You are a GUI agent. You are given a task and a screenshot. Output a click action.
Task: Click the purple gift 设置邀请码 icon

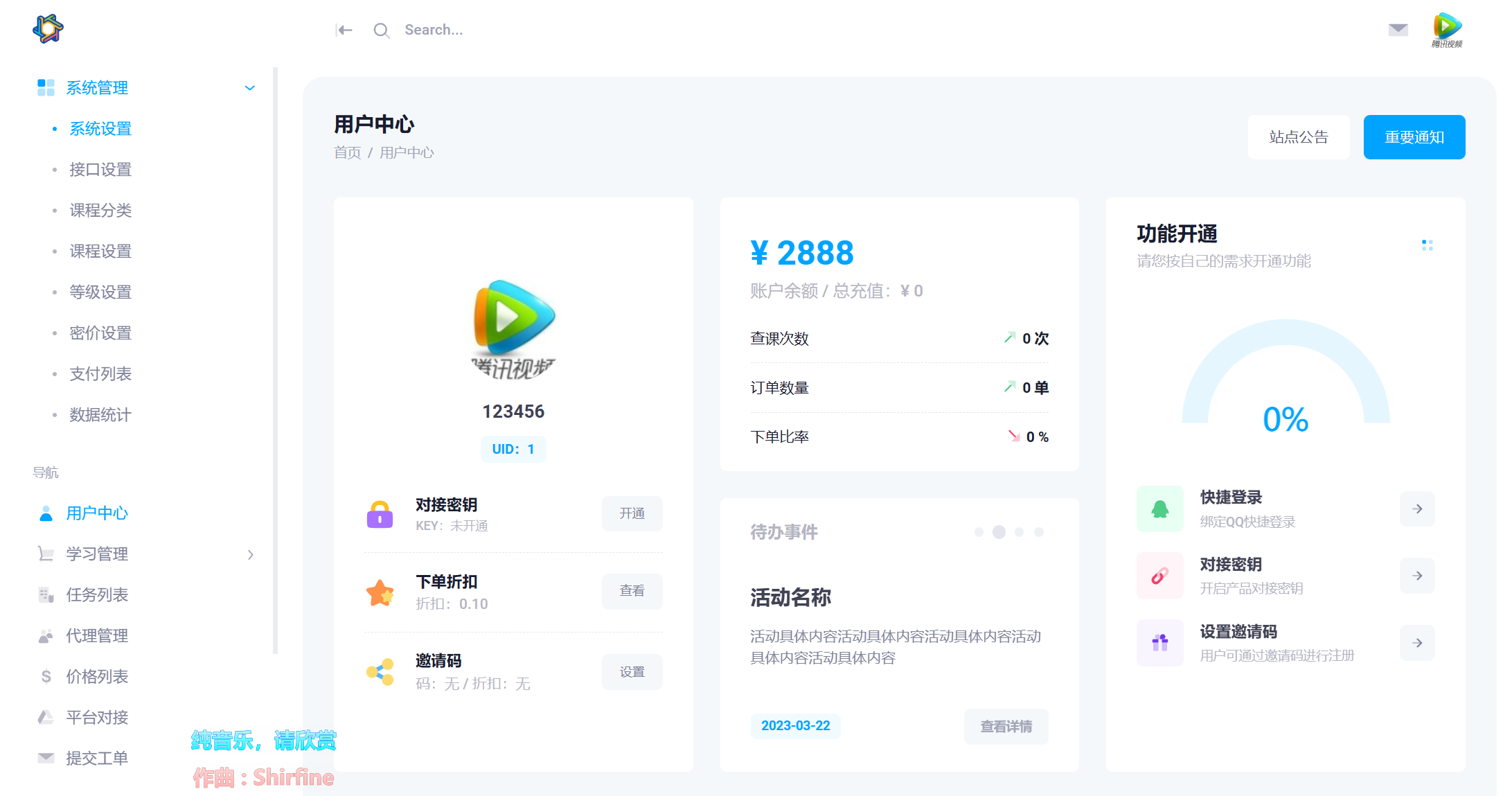[1159, 643]
